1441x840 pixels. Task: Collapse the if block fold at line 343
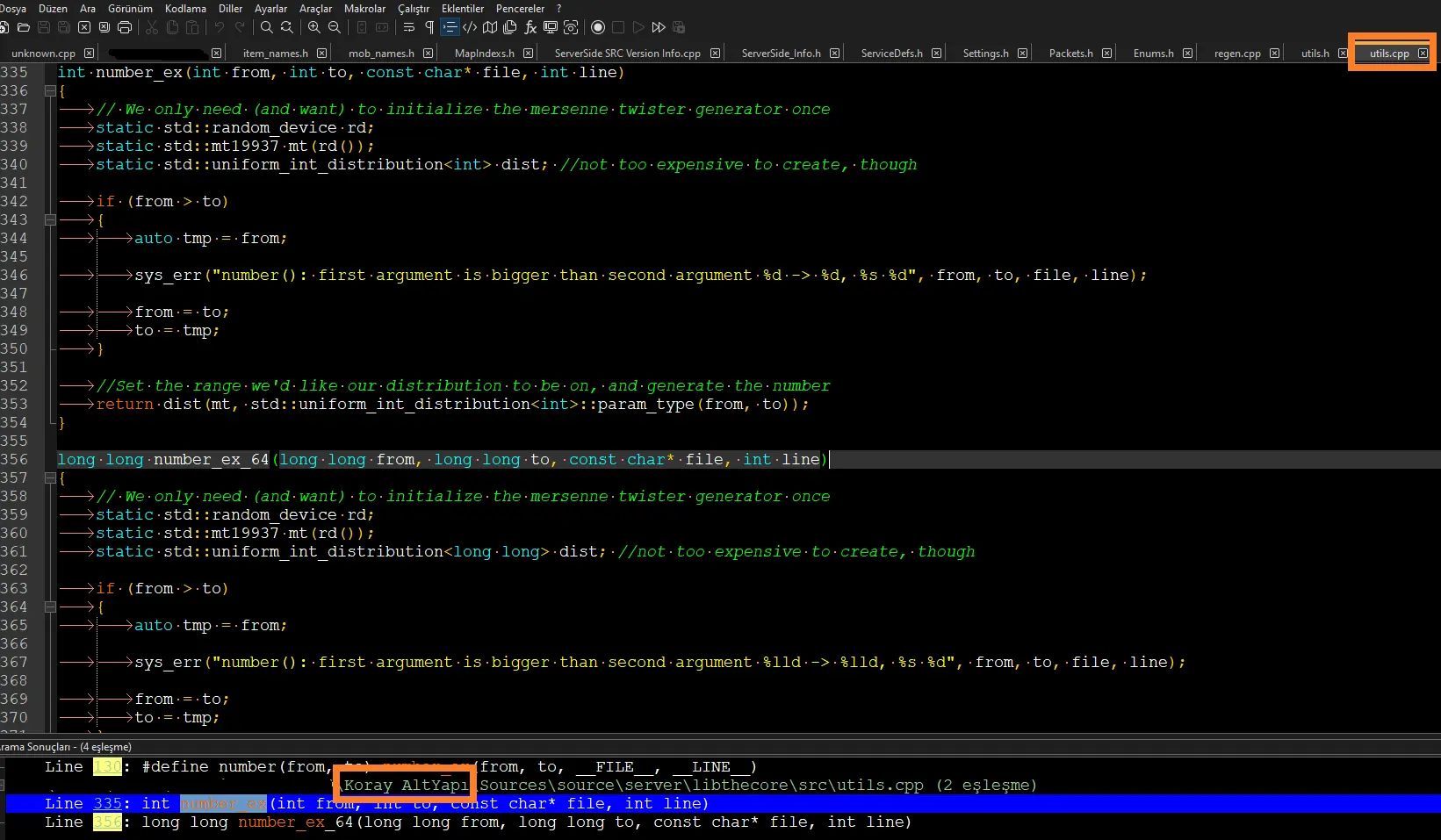(x=50, y=220)
